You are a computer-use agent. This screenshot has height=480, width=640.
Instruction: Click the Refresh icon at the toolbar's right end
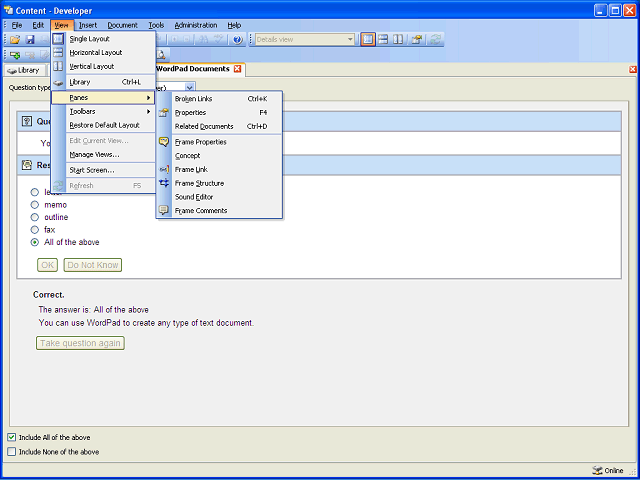tap(436, 40)
